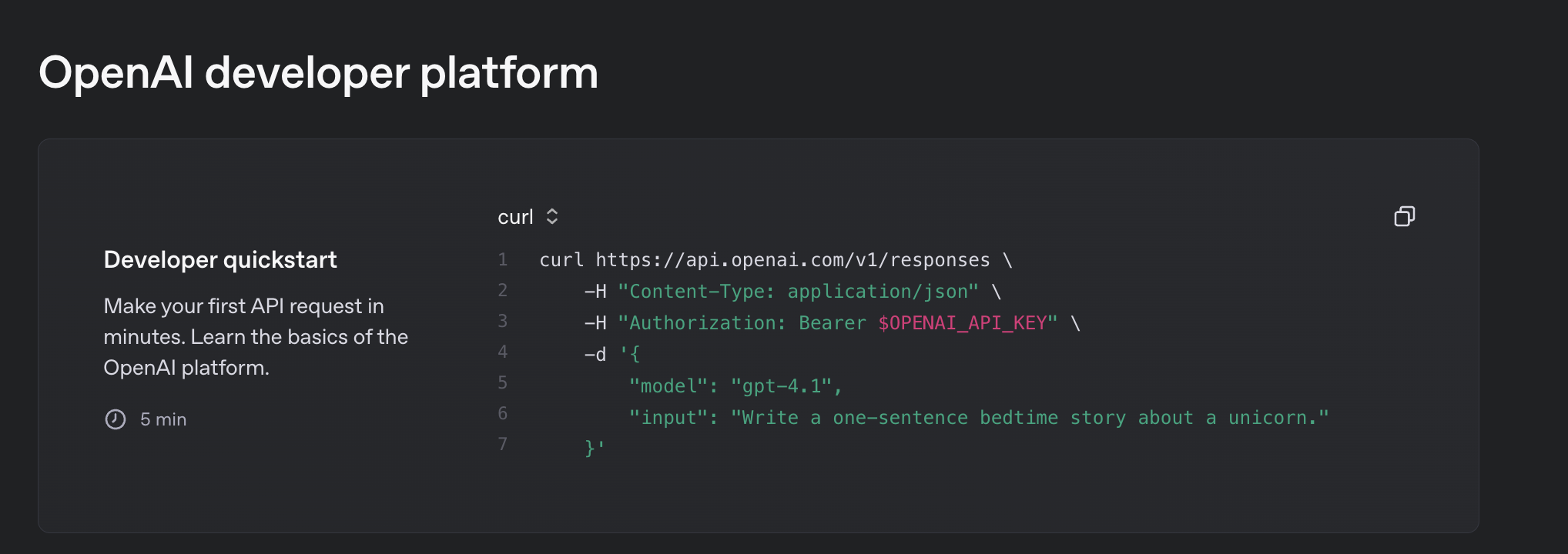Click code line 1 with the curl URL

pos(776,260)
